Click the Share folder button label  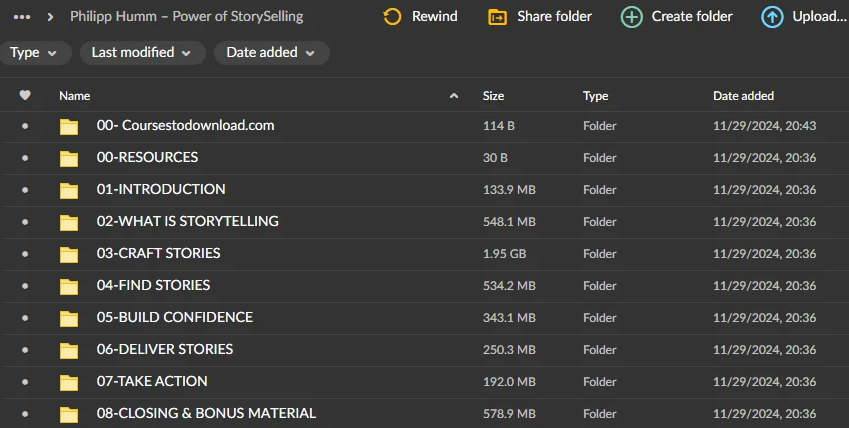tap(554, 17)
